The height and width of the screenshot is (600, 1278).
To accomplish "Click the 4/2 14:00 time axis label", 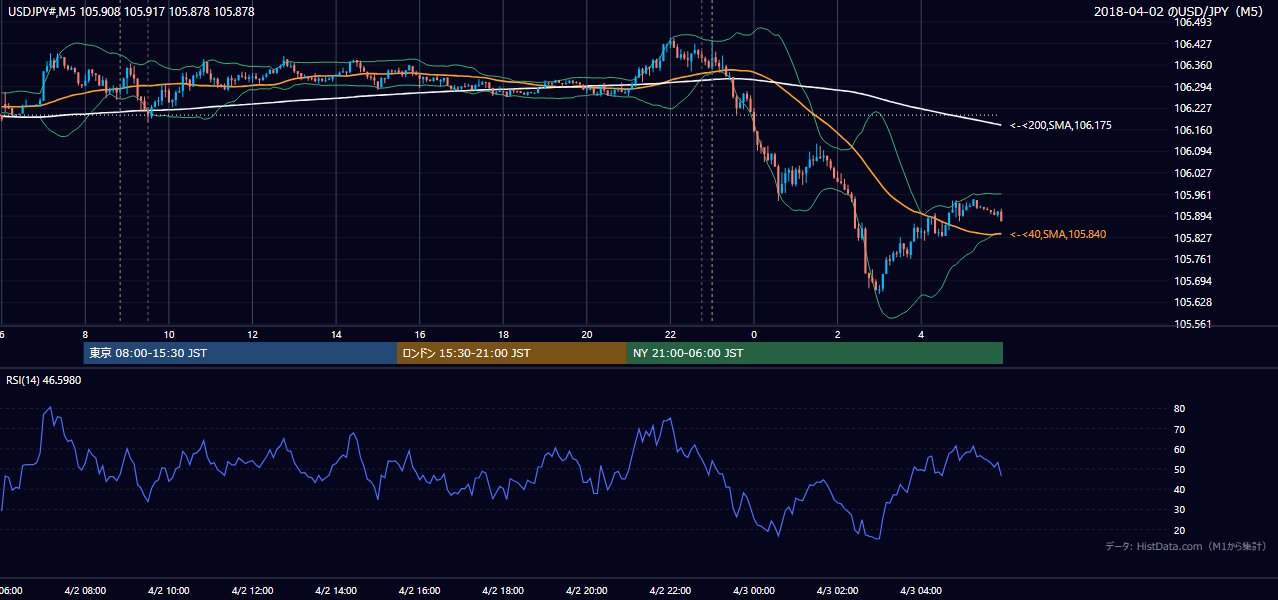I will (336, 591).
